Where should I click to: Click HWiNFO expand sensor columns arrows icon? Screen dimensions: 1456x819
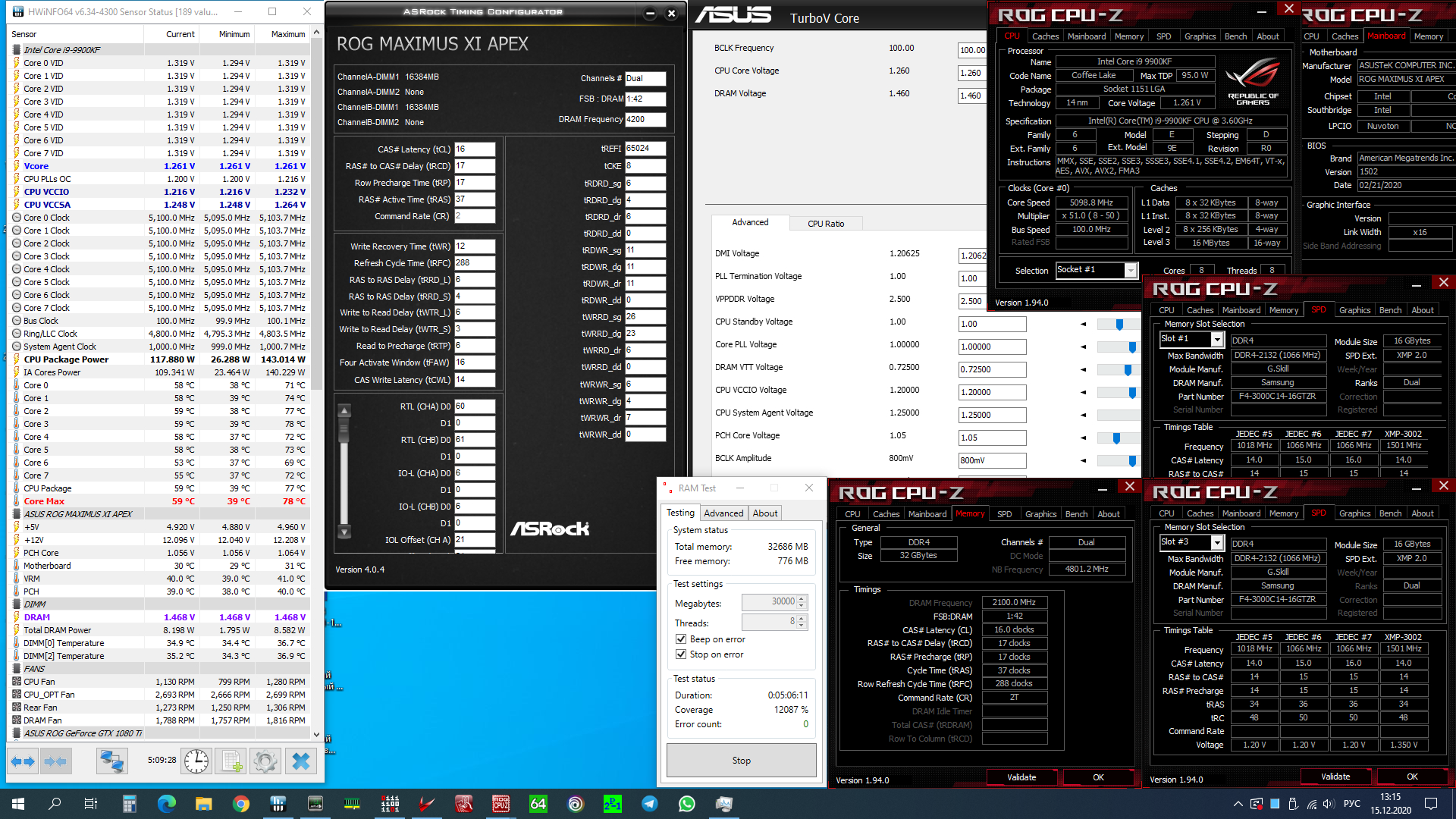click(x=23, y=761)
